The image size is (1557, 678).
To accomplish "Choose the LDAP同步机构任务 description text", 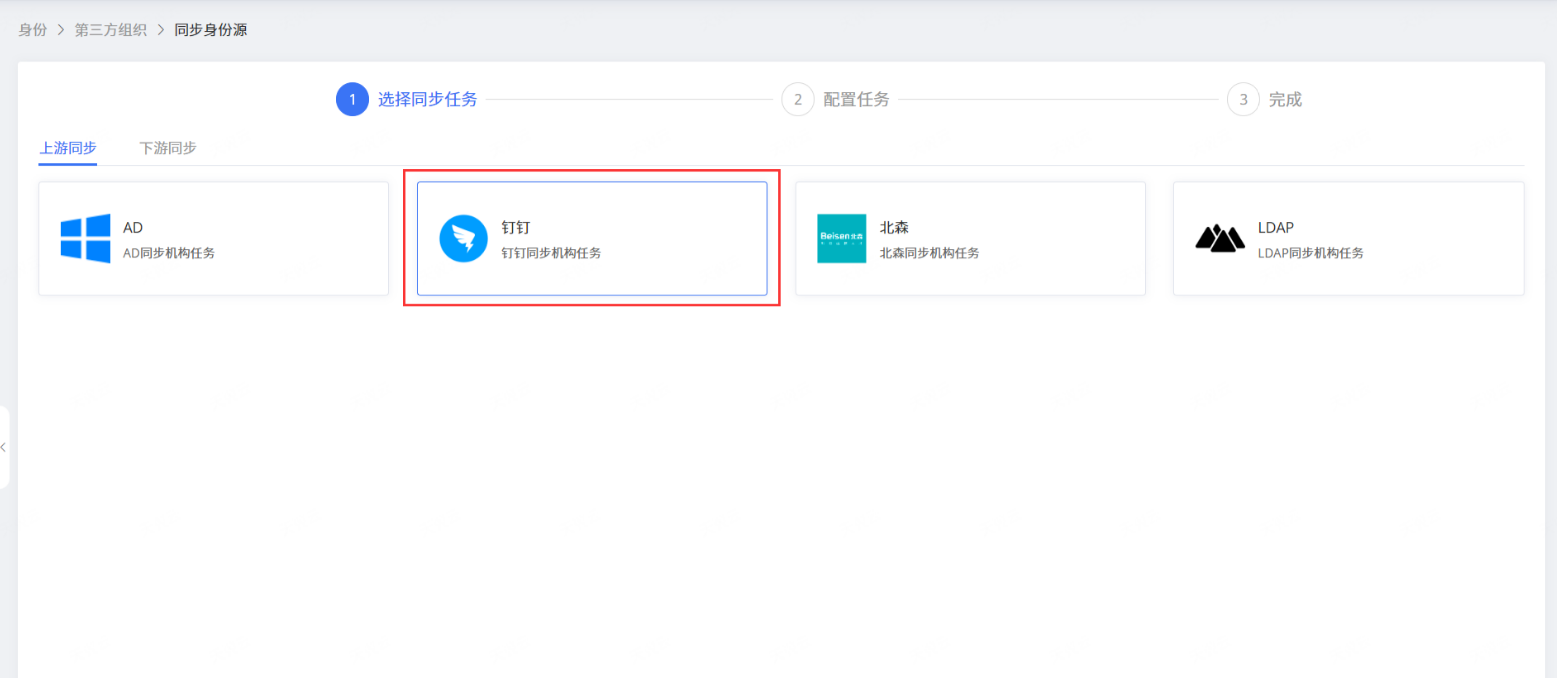I will (x=1310, y=253).
